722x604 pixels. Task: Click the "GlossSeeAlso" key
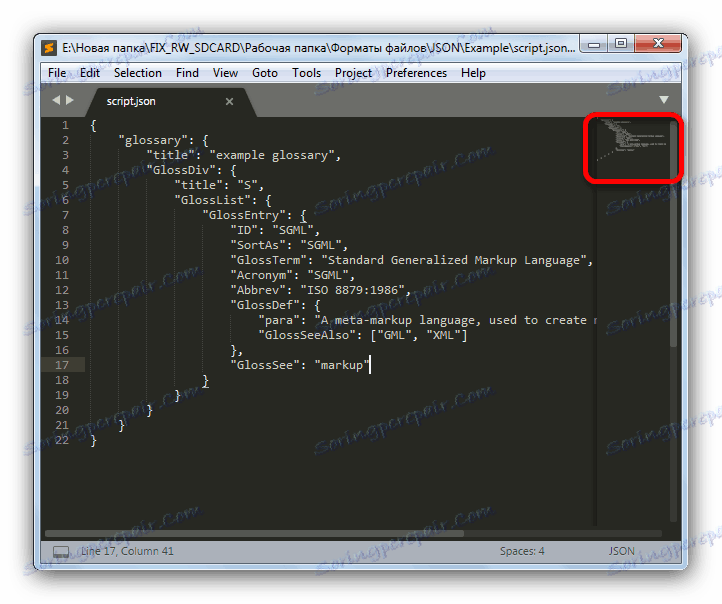click(307, 335)
